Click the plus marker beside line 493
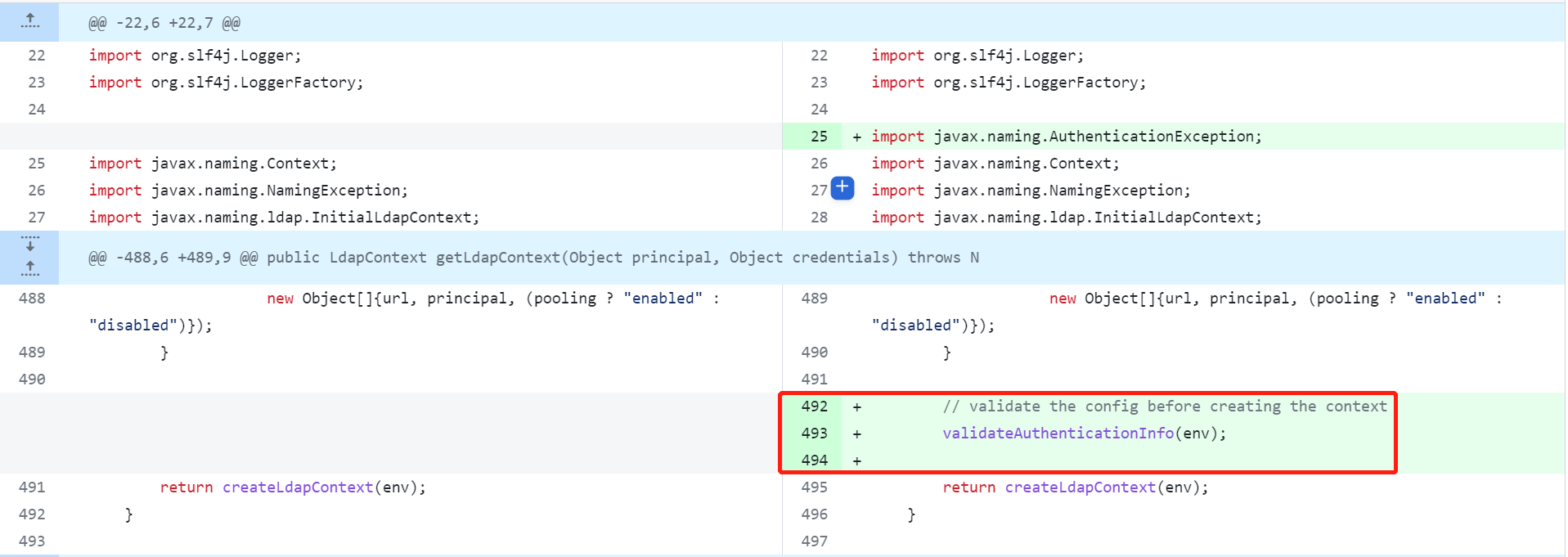The height and width of the screenshot is (557, 1568). point(856,434)
